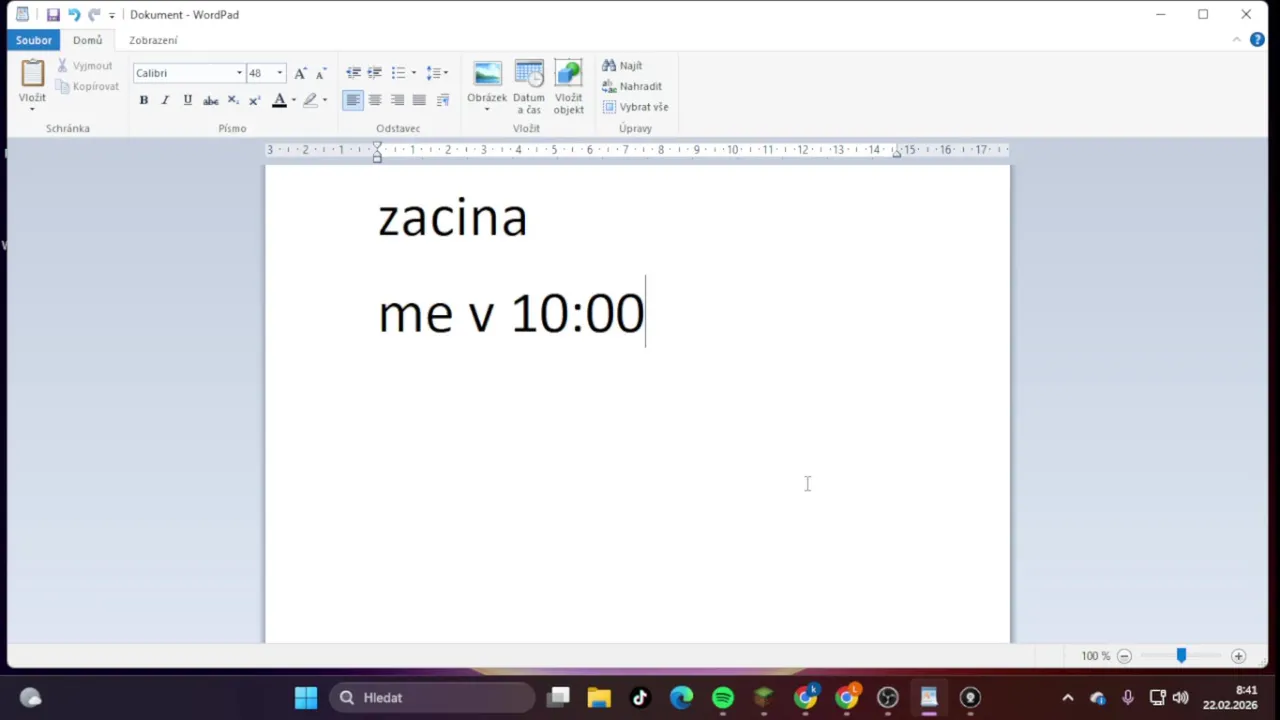Toggle underline formatting

click(187, 100)
